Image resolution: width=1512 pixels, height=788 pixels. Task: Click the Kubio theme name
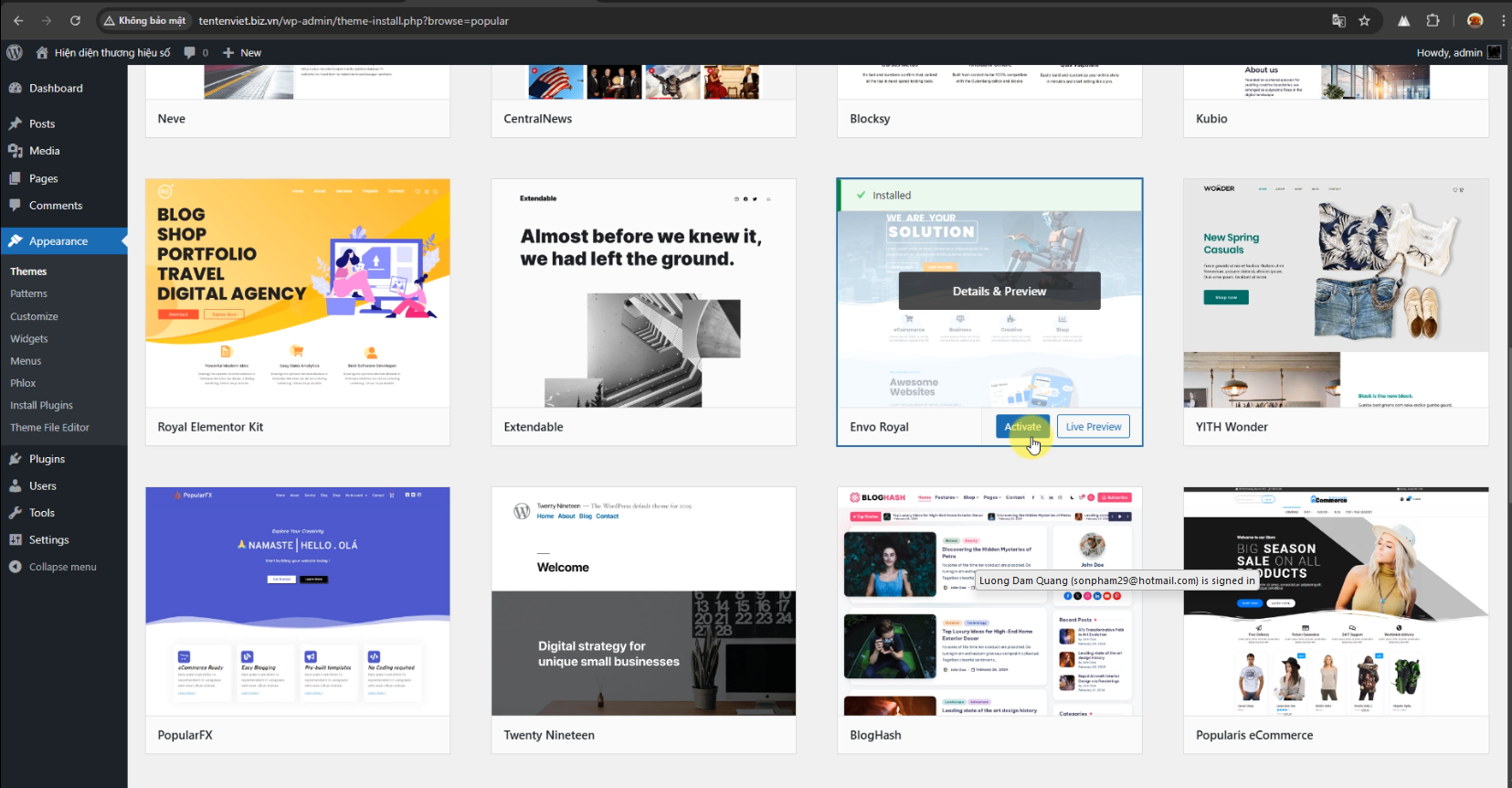click(1211, 119)
